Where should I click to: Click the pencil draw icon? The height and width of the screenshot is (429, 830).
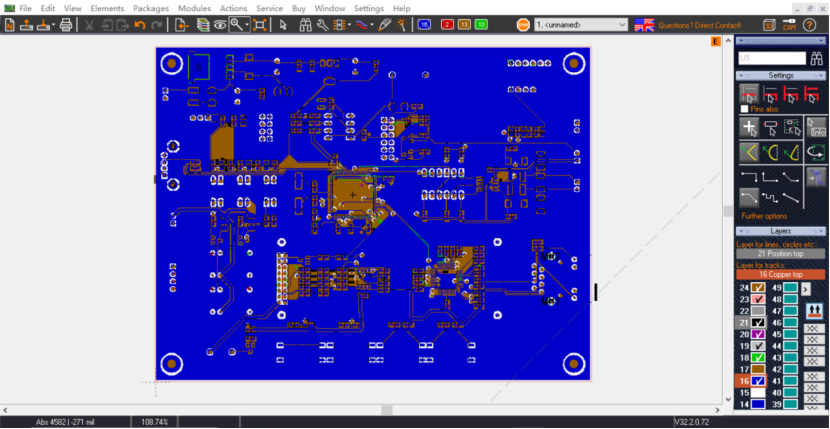[x=384, y=24]
